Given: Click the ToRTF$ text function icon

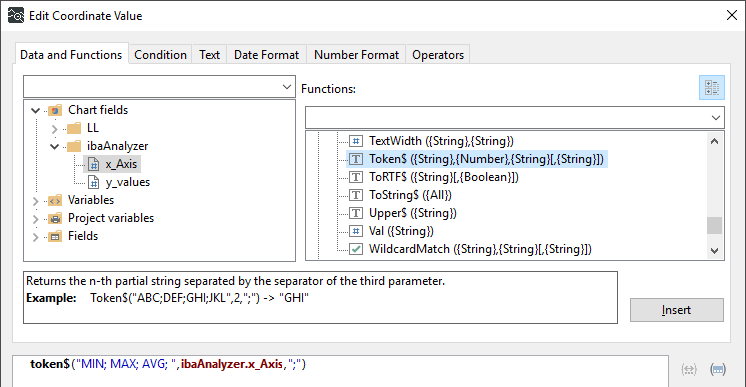Looking at the screenshot, I should [x=356, y=177].
